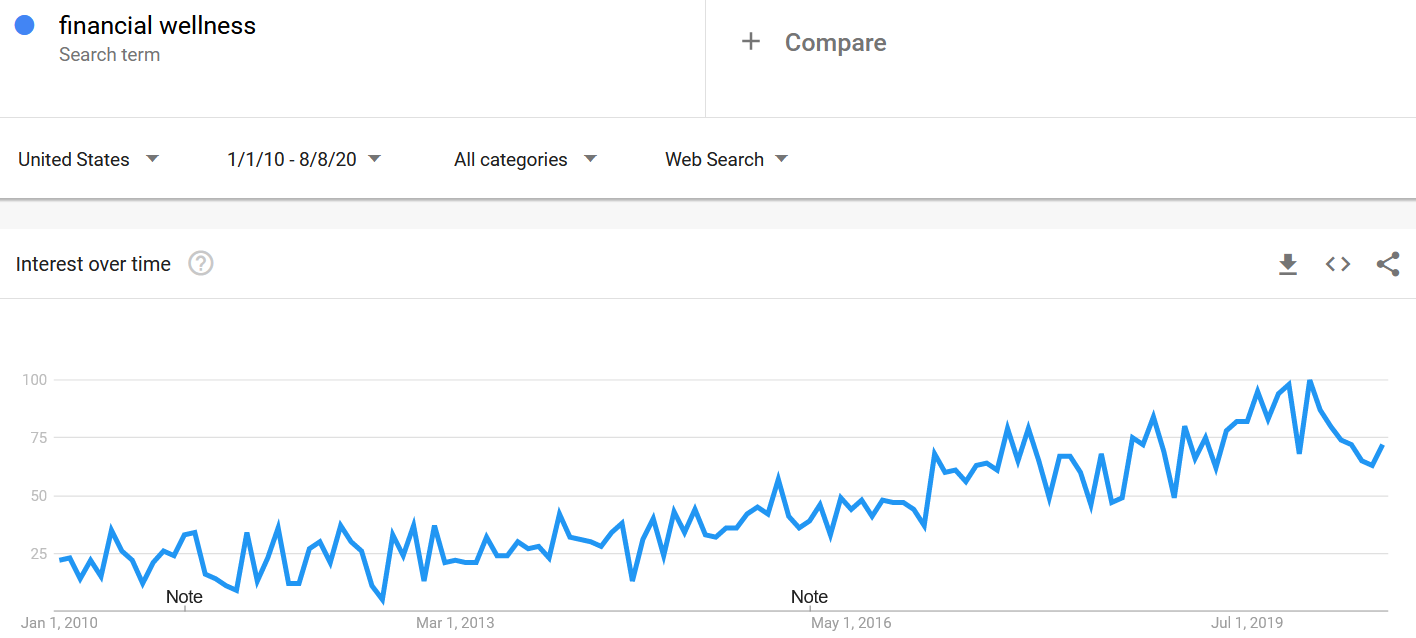The width and height of the screenshot is (1416, 638).
Task: Change the Web Search type dropdown
Action: 727,159
